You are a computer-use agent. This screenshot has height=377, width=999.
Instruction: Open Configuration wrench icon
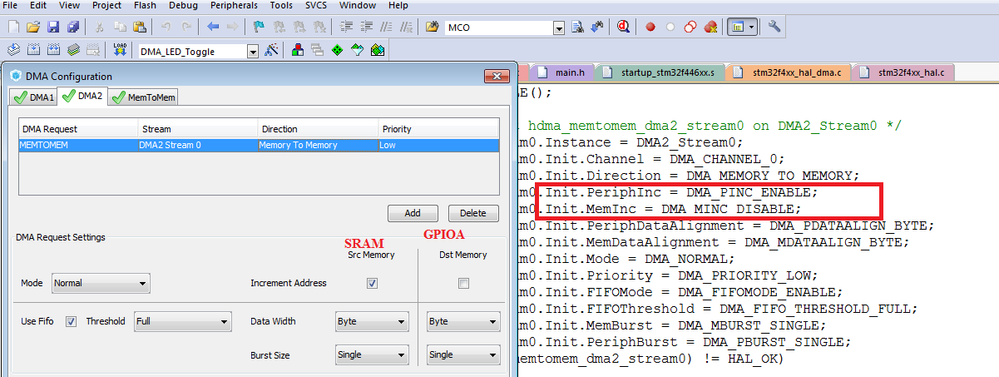pos(774,27)
